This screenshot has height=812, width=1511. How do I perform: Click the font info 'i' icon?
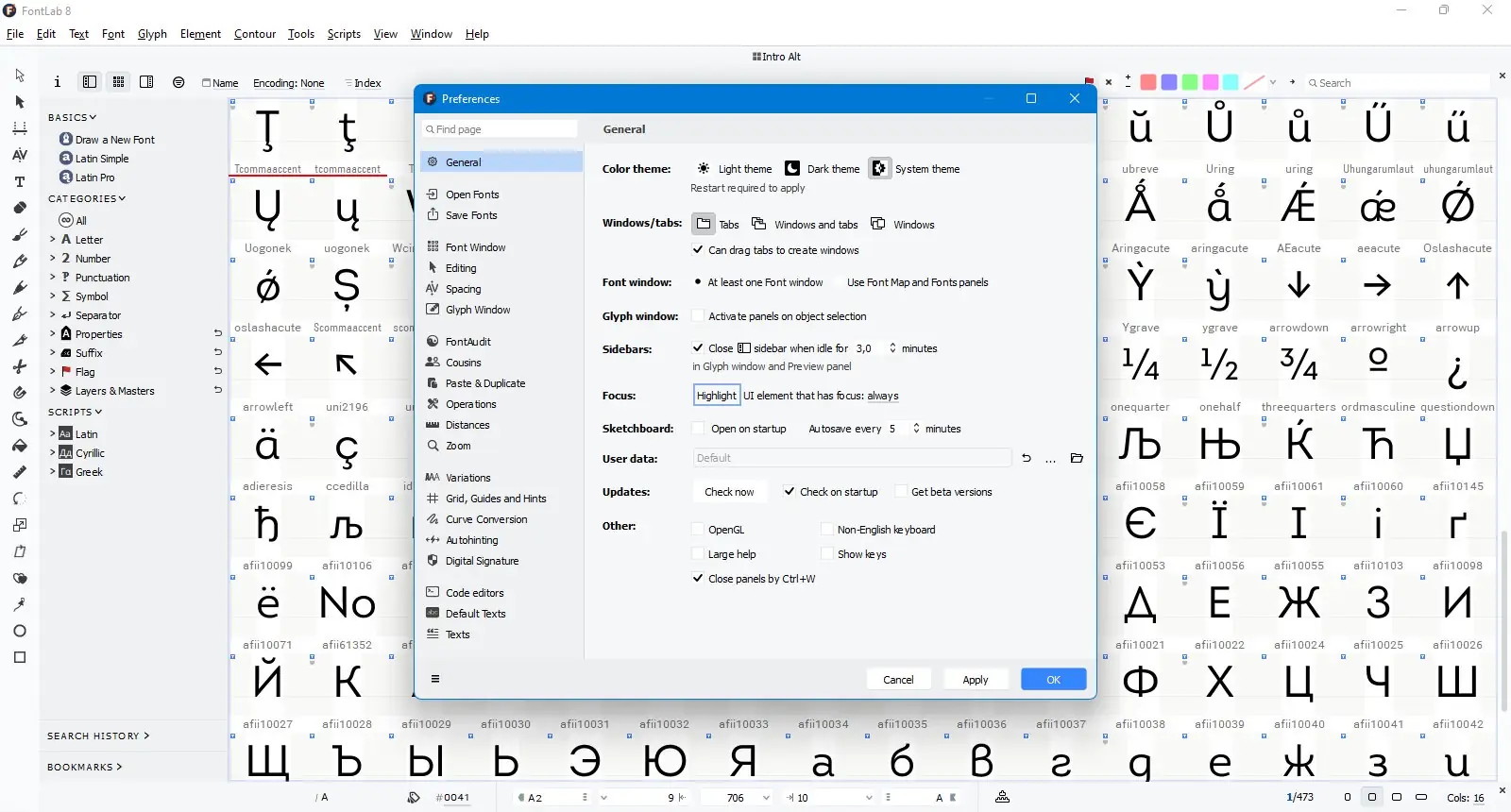click(x=58, y=82)
